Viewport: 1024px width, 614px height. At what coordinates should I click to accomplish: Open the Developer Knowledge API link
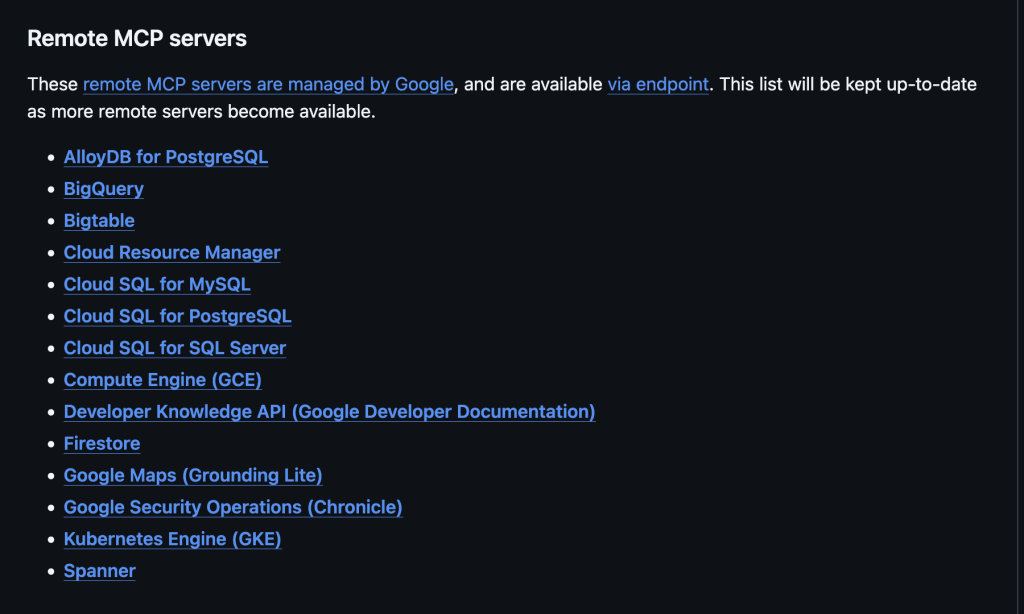point(329,412)
